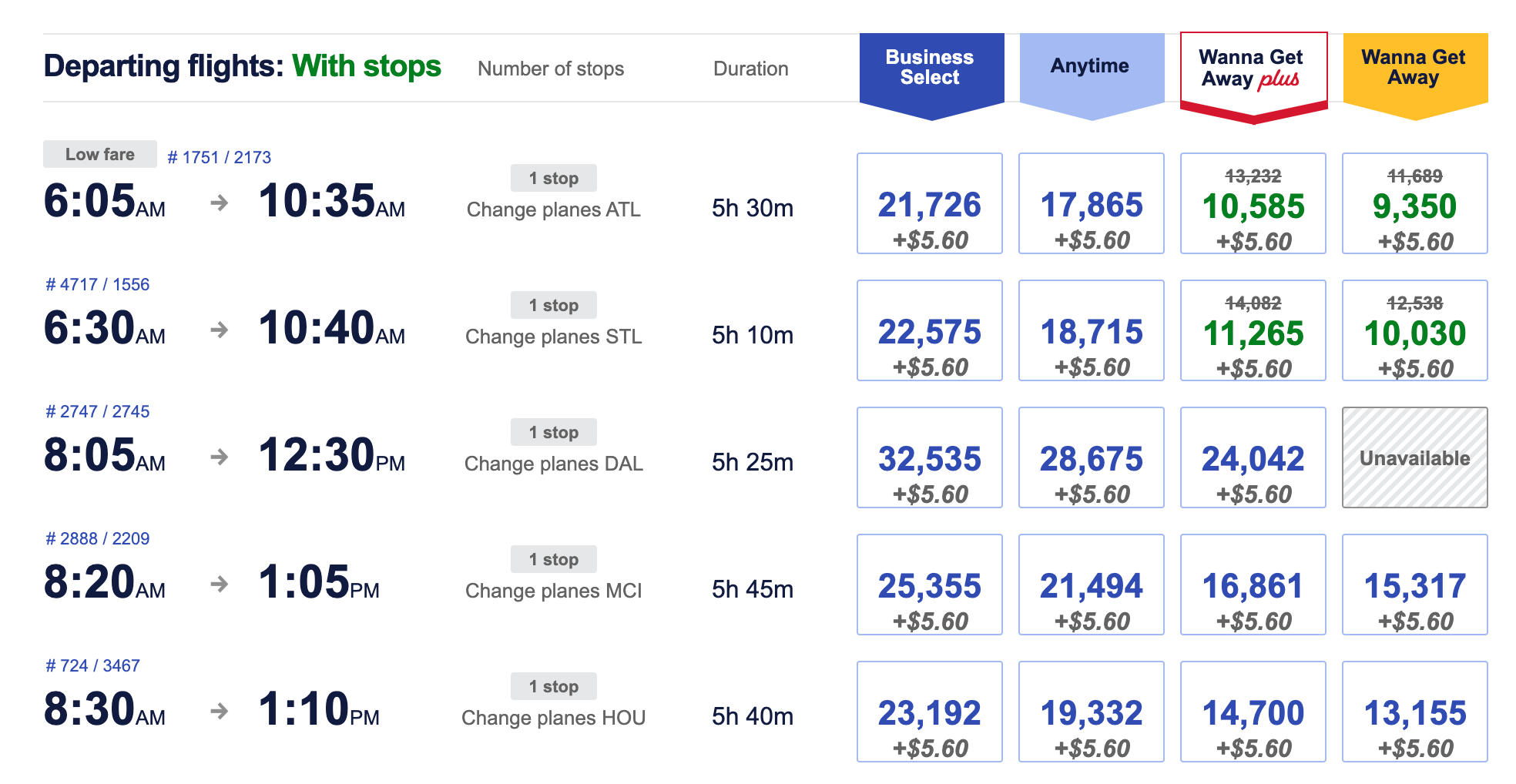The image size is (1516, 784).
Task: Click the Unavailable fare cell
Action: pyautogui.click(x=1414, y=457)
